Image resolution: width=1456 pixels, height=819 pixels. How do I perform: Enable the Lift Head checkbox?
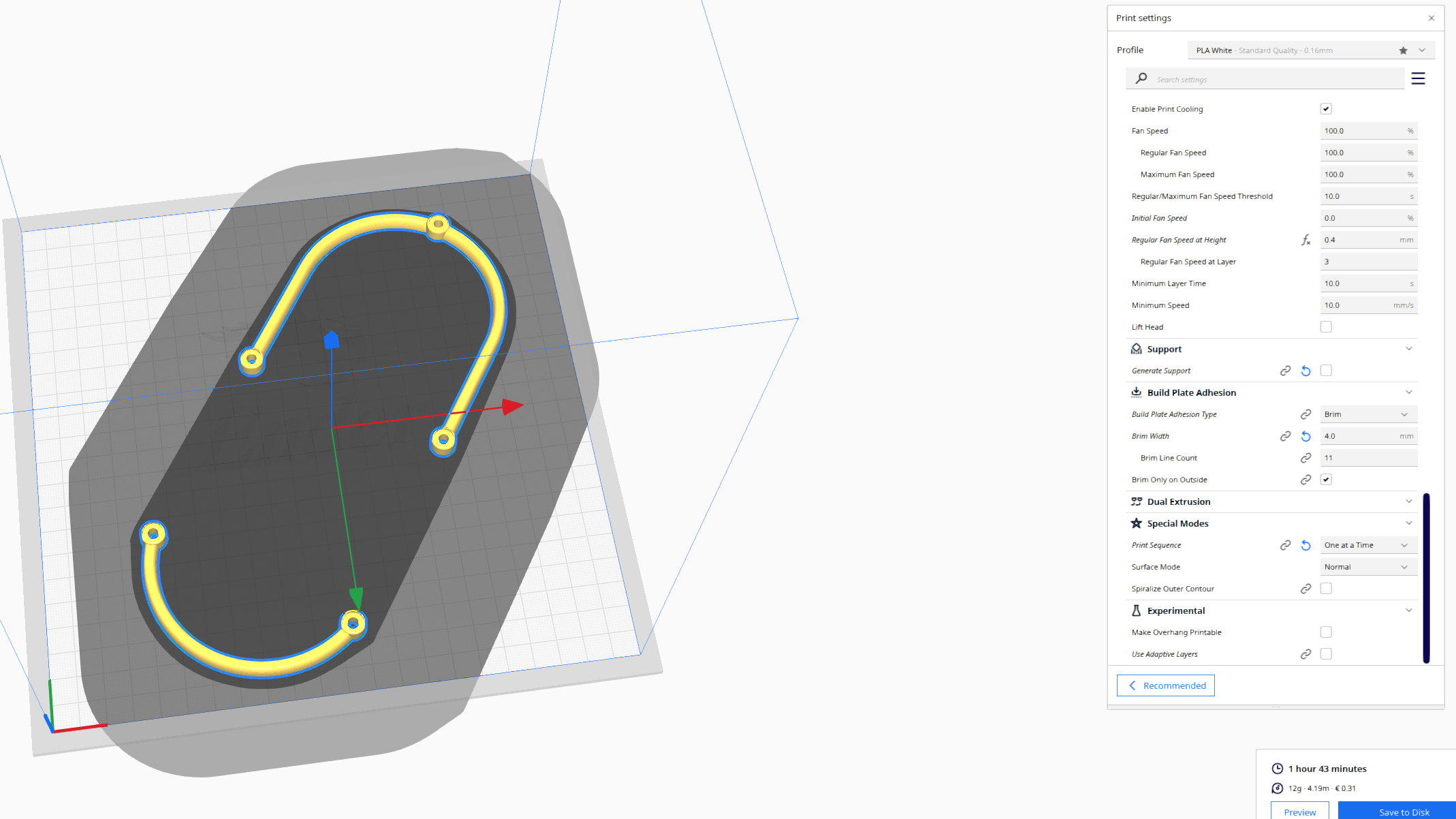point(1326,326)
